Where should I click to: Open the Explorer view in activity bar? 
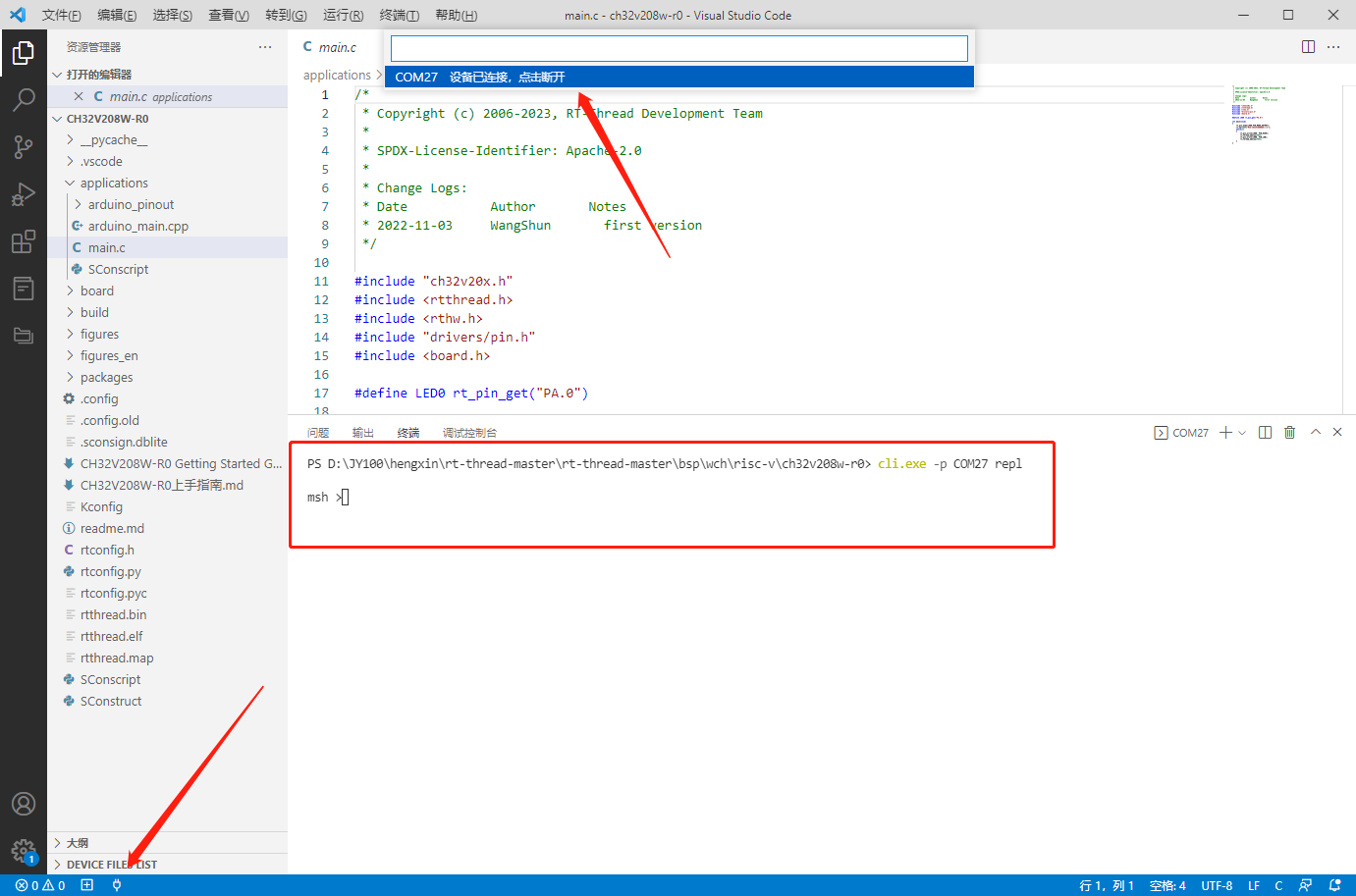pos(24,53)
